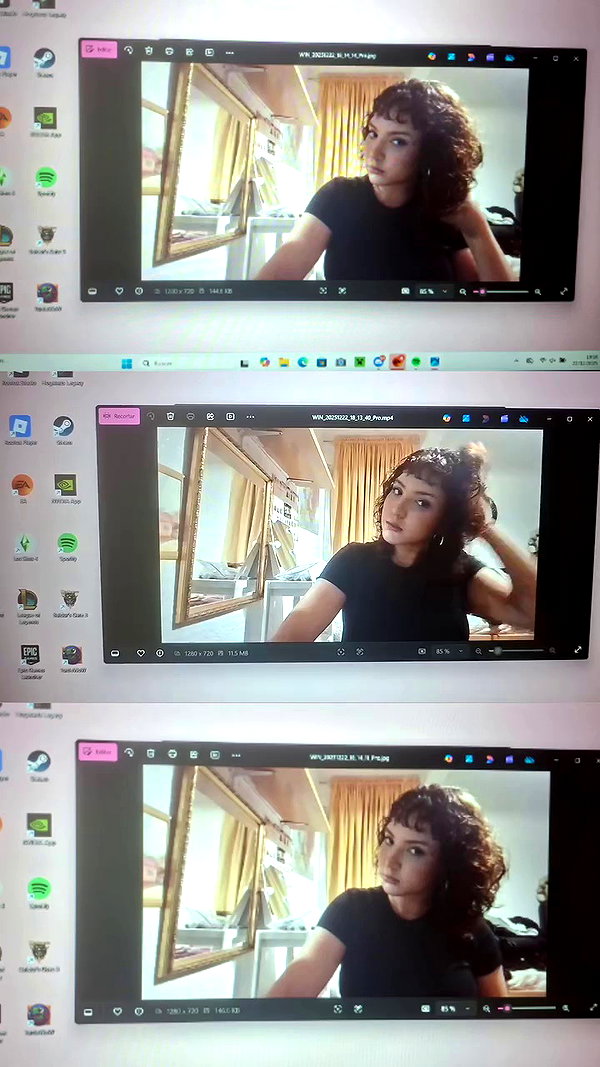Image resolution: width=600 pixels, height=1067 pixels.
Task: Click the 1280 x 720 dimensions text in the top window
Action: click(178, 291)
